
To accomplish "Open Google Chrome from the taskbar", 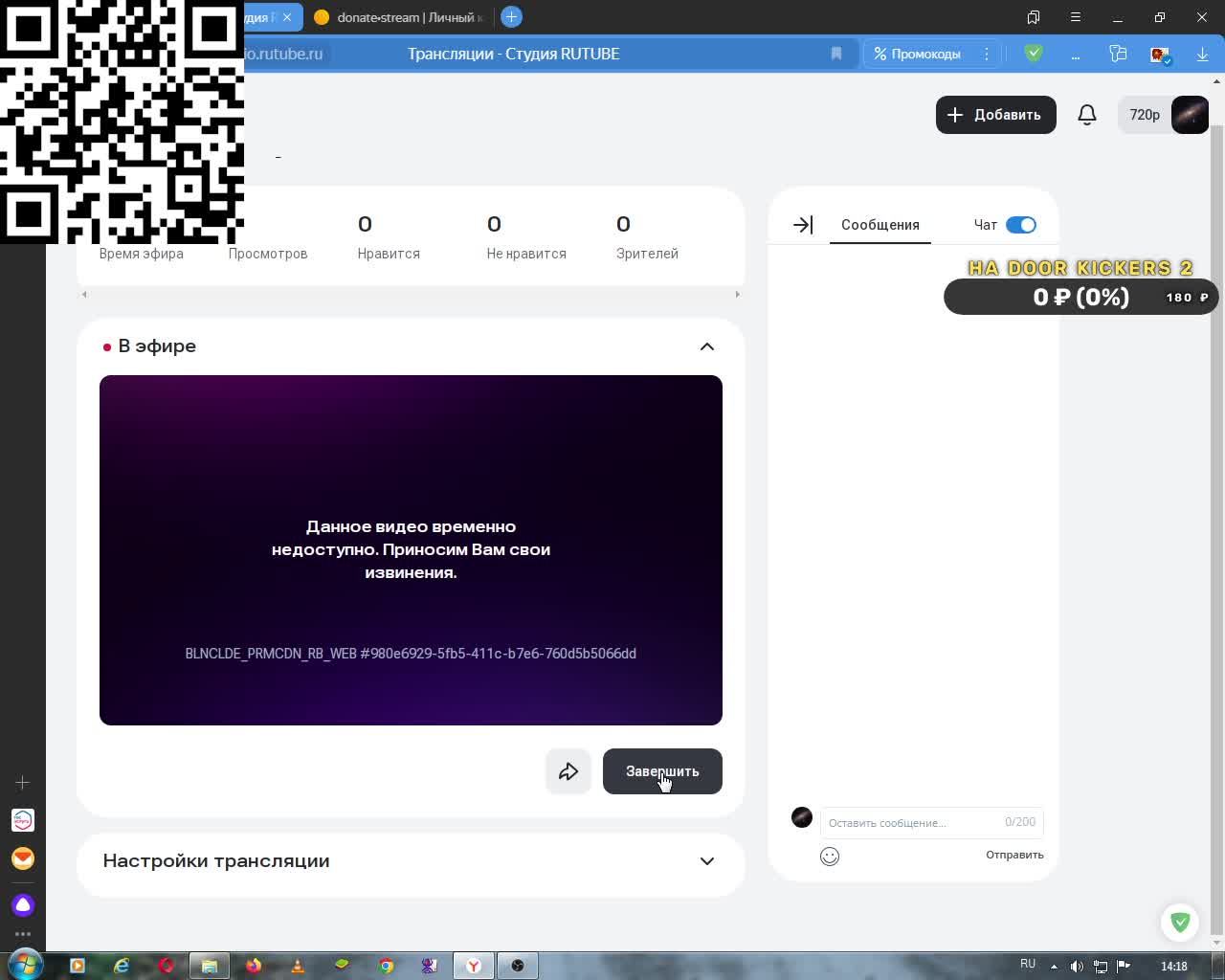I will tap(386, 966).
